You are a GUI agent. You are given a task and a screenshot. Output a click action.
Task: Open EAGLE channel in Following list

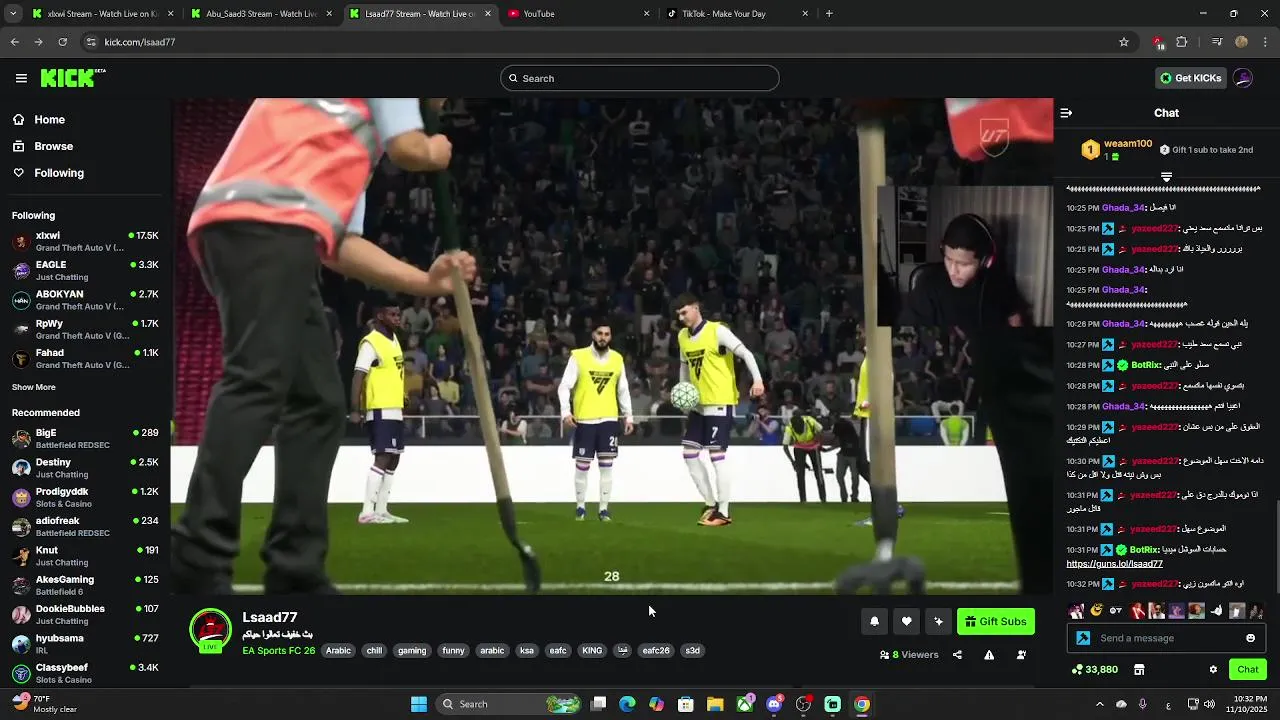85,270
